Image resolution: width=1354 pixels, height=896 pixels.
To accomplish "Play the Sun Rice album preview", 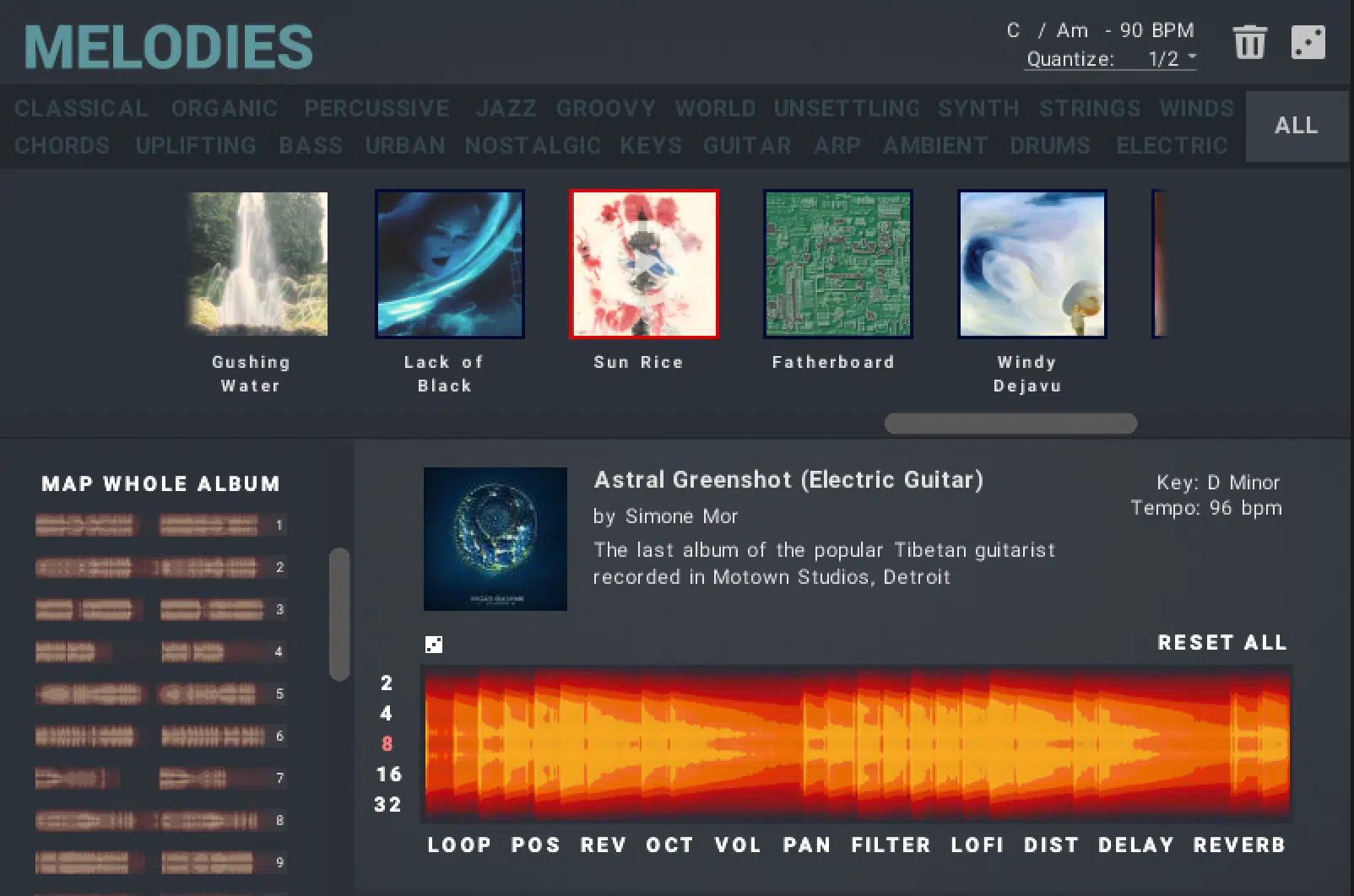I will tap(643, 264).
